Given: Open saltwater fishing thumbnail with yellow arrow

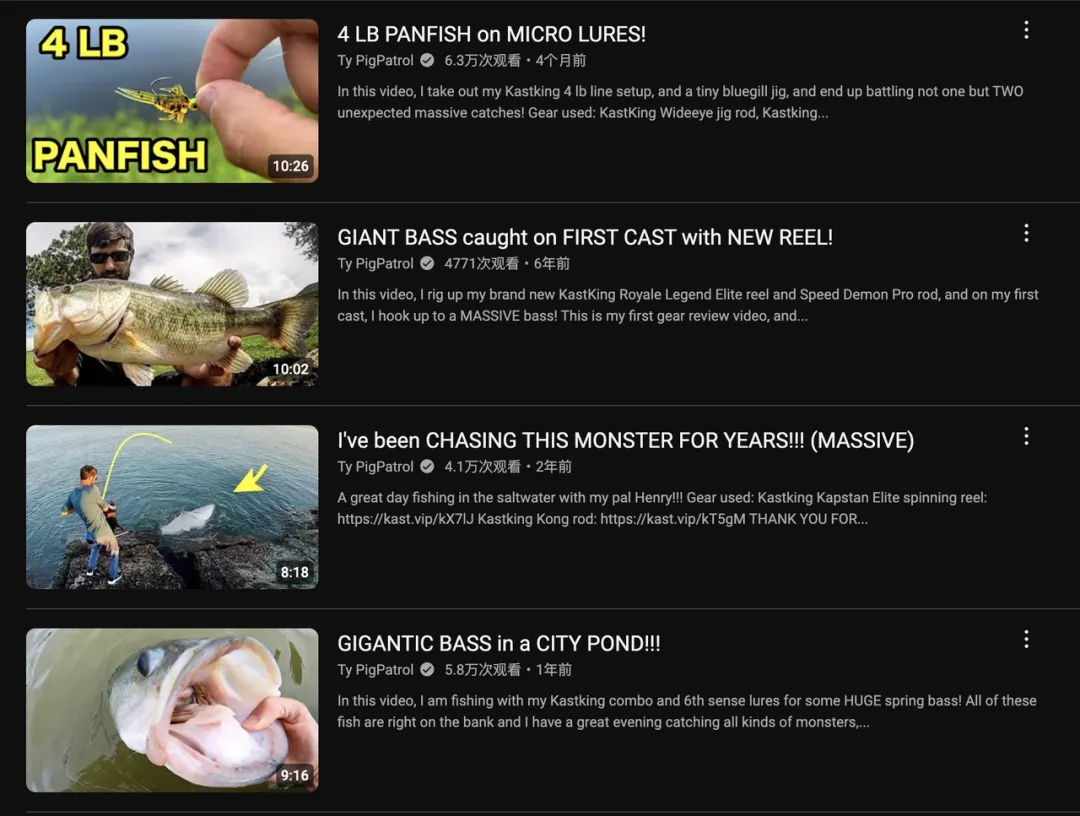Looking at the screenshot, I should coord(172,507).
